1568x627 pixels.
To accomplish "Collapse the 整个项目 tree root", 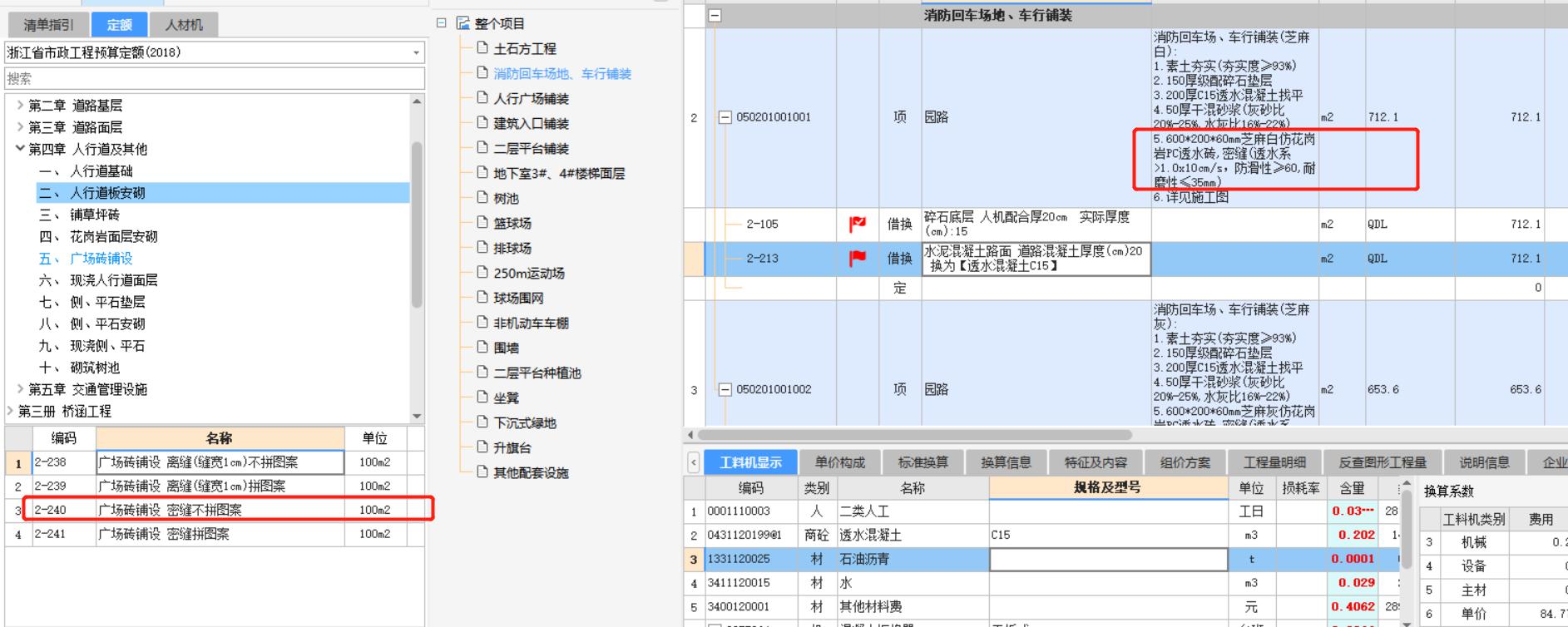I will tap(442, 23).
